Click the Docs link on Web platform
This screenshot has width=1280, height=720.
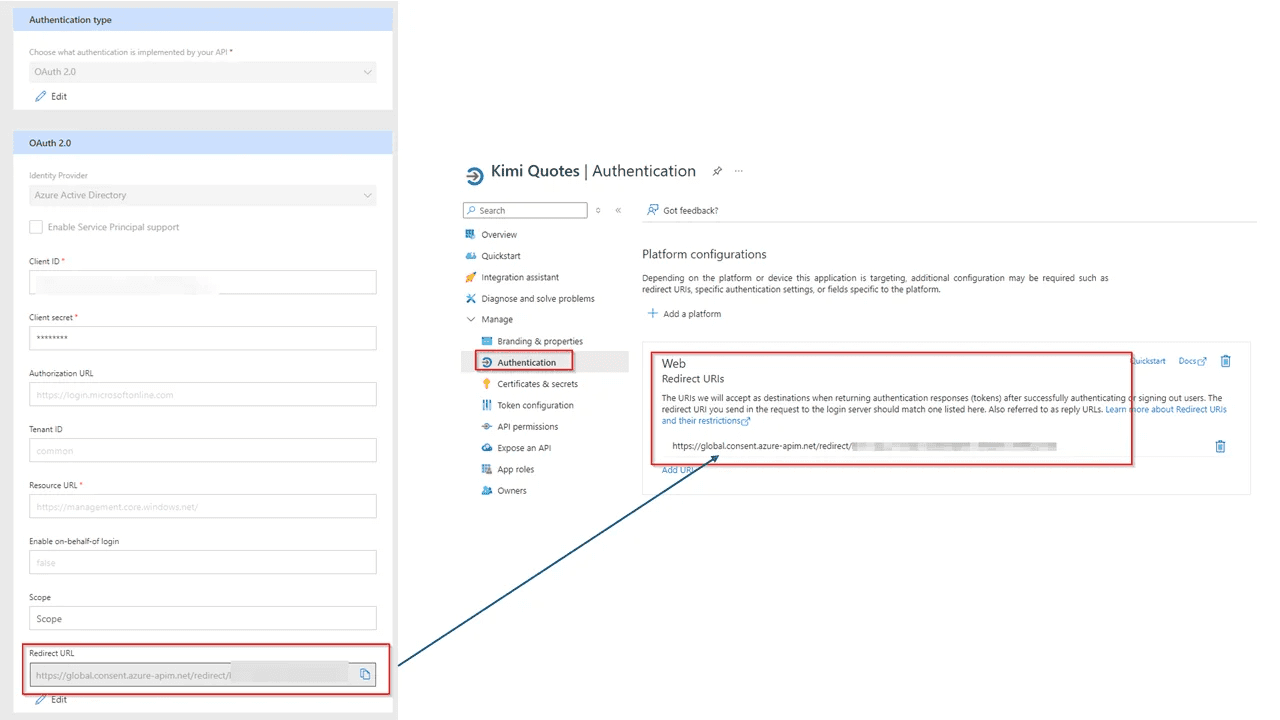[x=1192, y=361]
